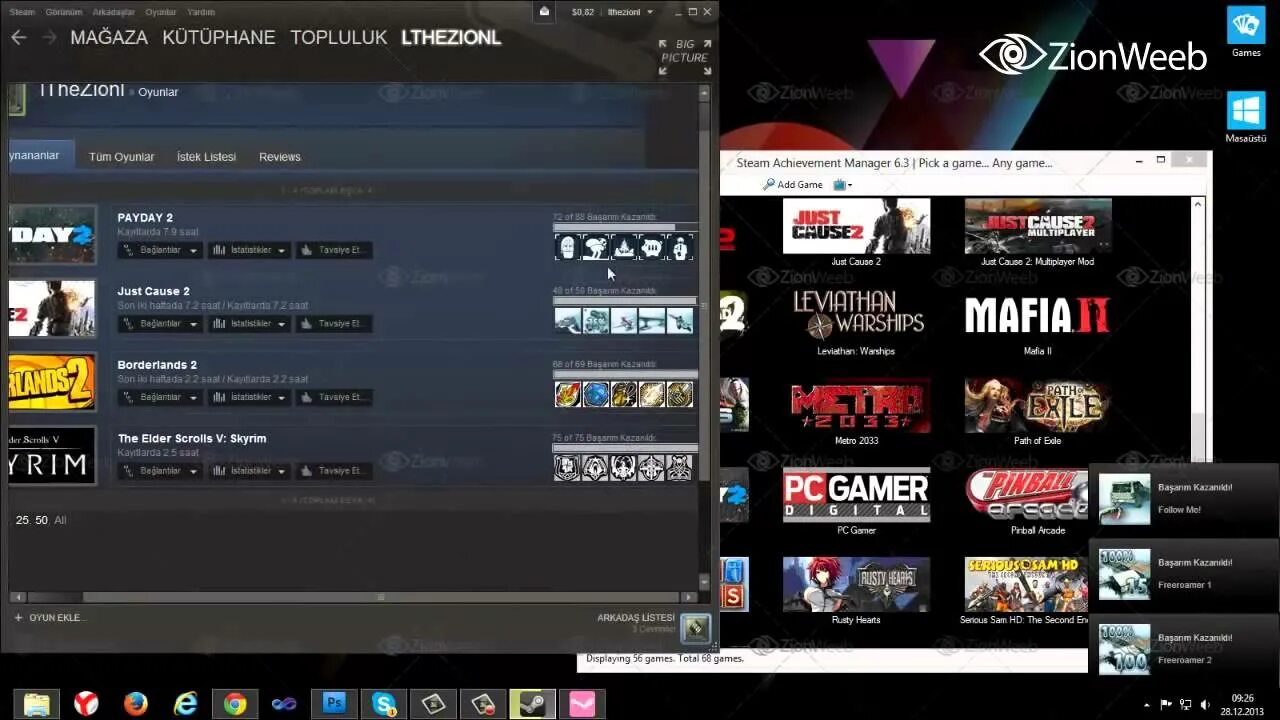Screen dimensions: 1280x720
Task: Click first Borderlands 2 achievement icon
Action: point(568,394)
